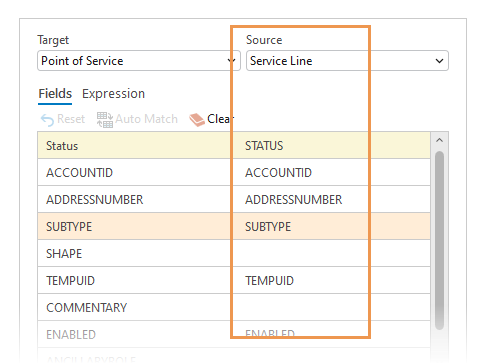Click the empty source cell for SHAPE
Screen dimensions: 484x364
click(x=331, y=253)
